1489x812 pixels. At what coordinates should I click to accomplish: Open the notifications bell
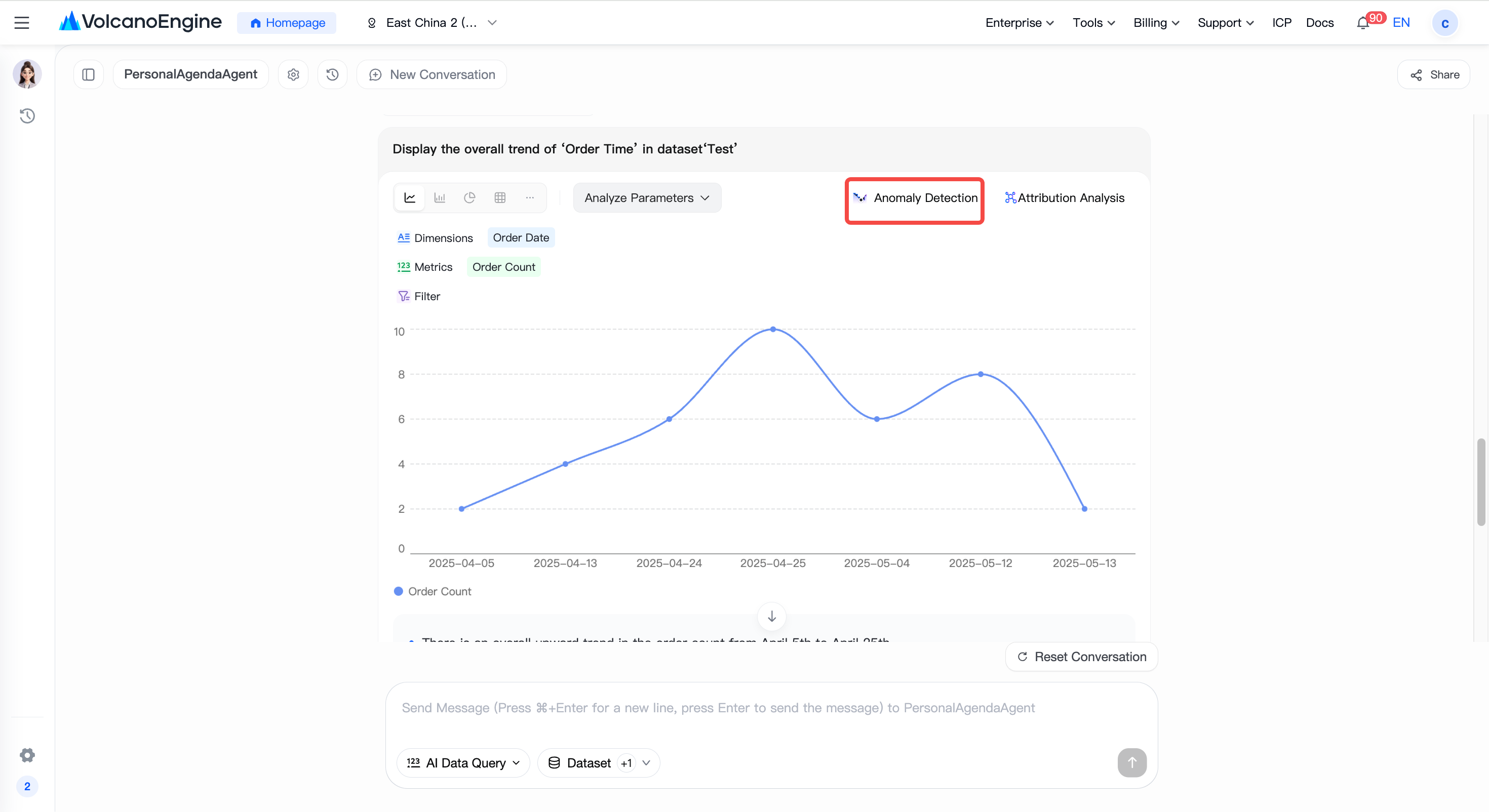coord(1362,23)
